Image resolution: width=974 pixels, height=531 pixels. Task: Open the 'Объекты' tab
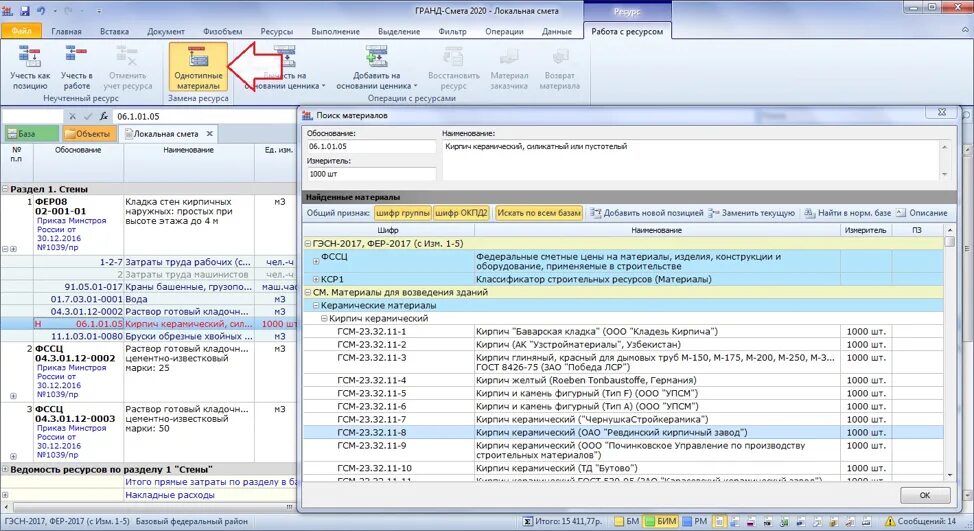coord(89,134)
